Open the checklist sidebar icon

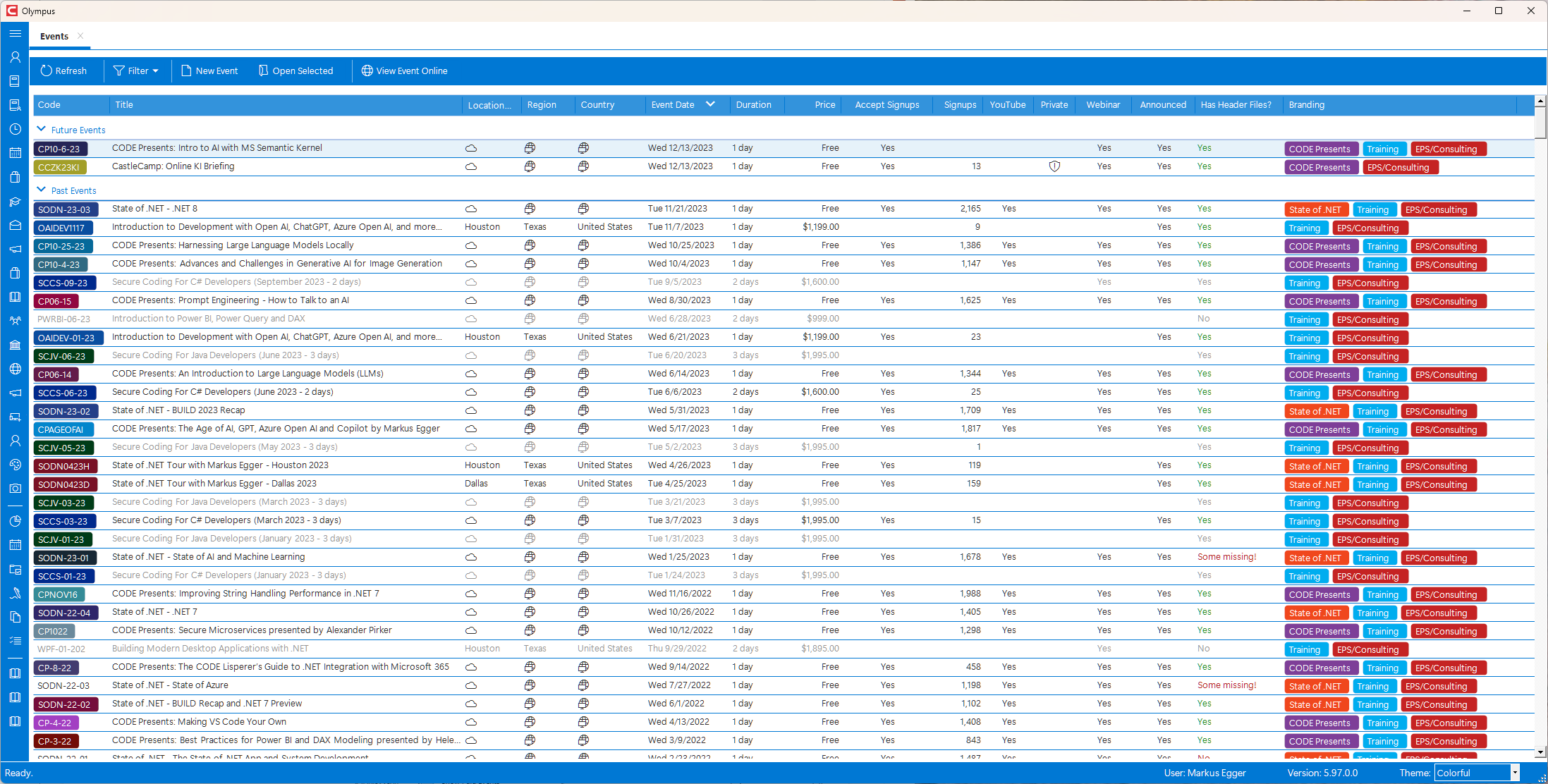[15, 641]
